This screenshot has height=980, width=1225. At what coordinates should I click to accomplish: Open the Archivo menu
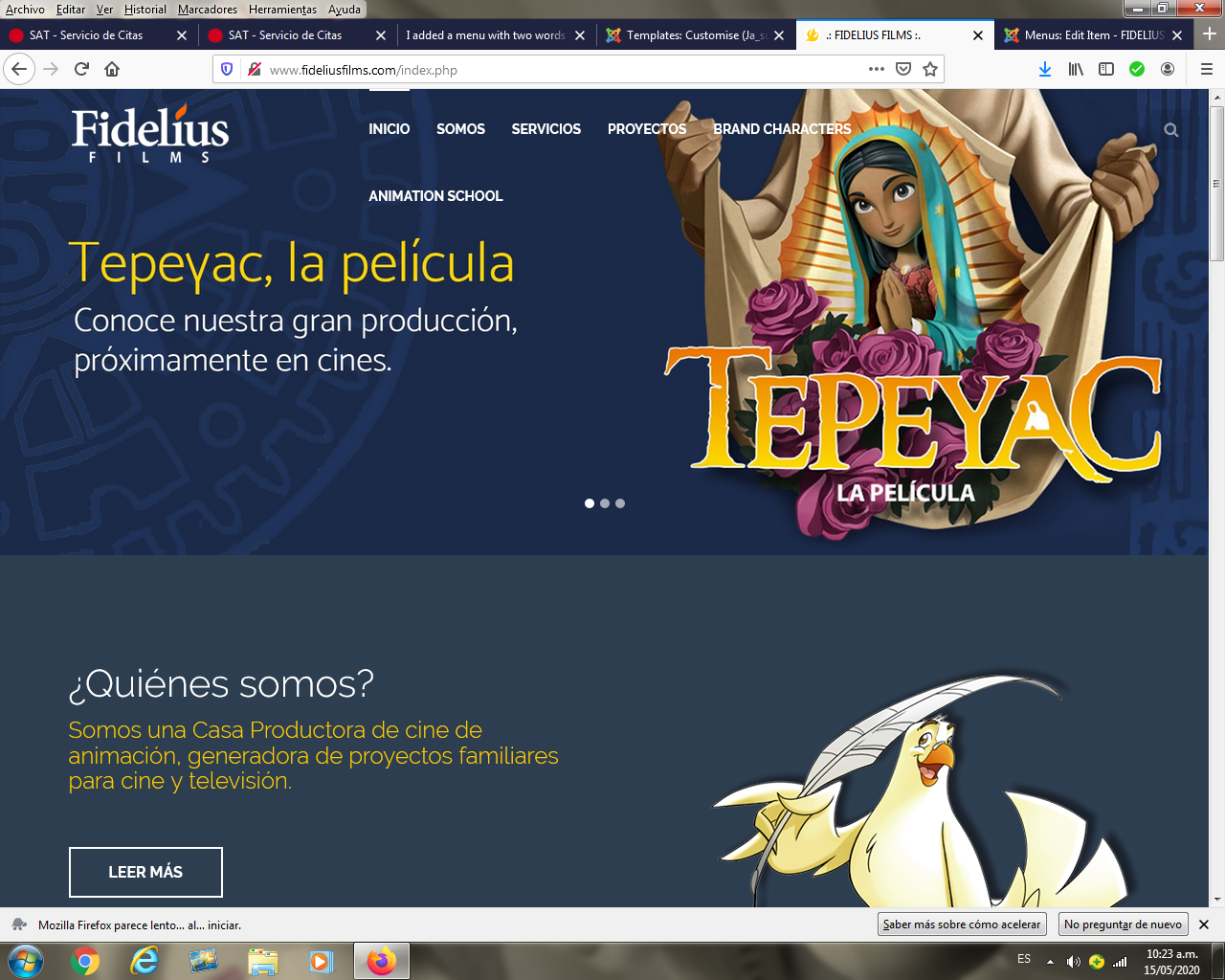click(x=25, y=10)
